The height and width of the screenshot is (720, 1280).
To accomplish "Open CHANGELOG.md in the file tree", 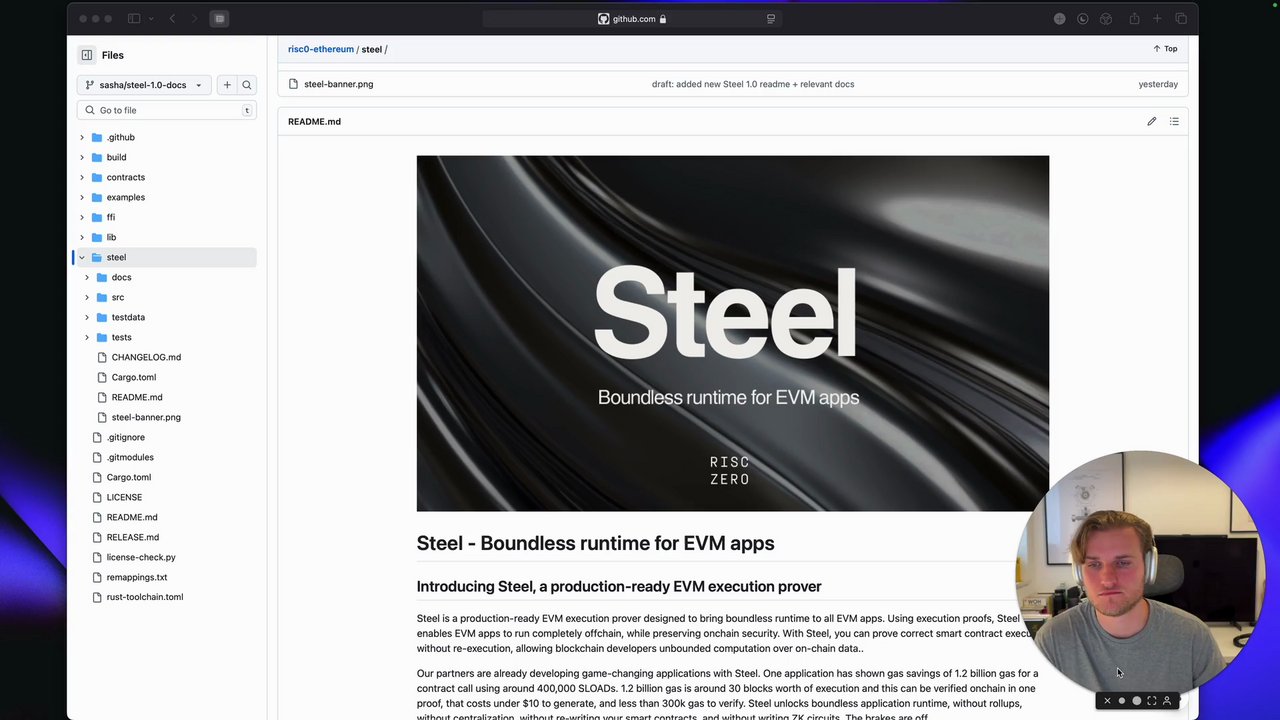I will click(146, 357).
